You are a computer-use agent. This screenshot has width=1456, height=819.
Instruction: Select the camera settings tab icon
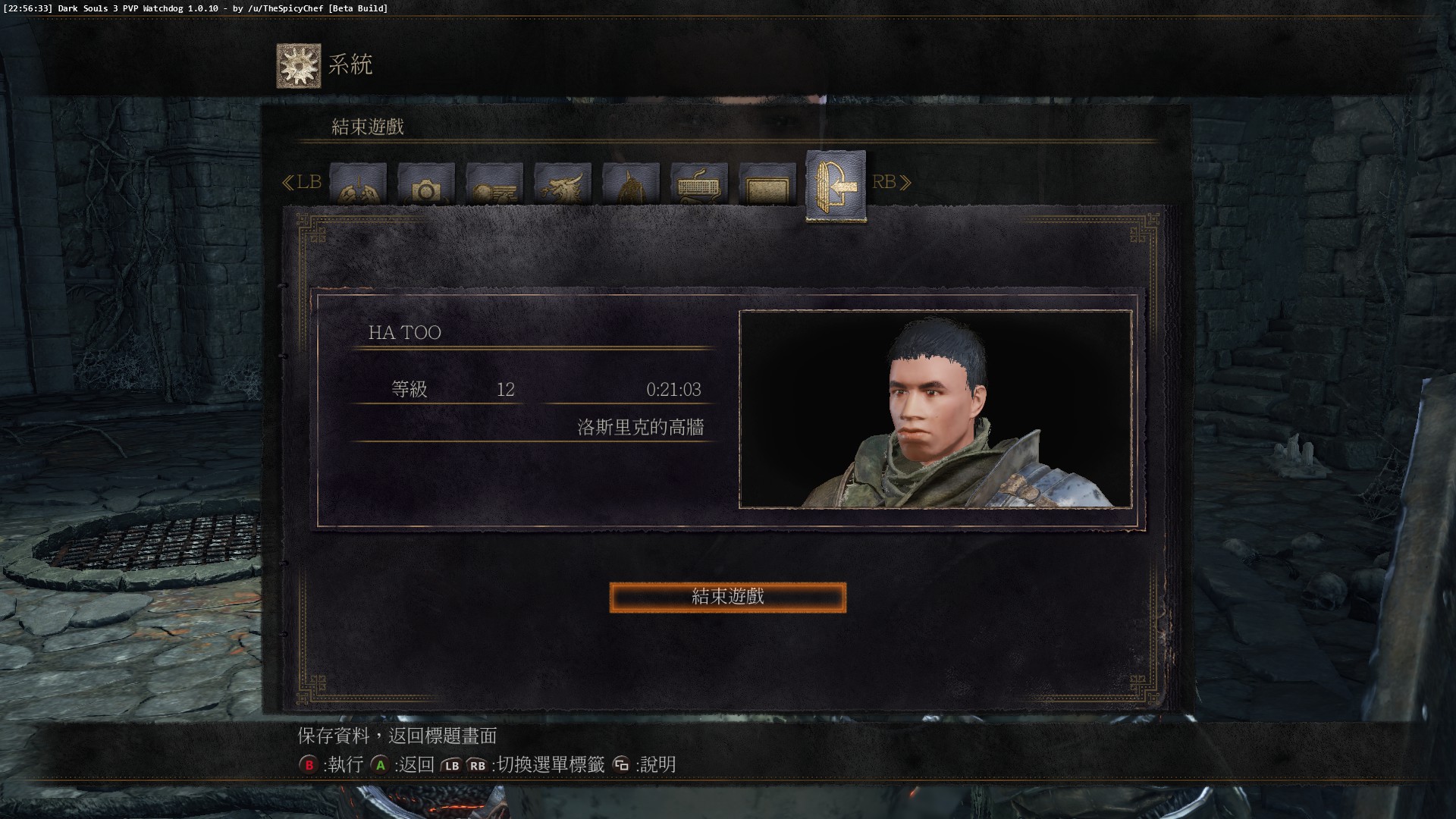click(x=426, y=184)
